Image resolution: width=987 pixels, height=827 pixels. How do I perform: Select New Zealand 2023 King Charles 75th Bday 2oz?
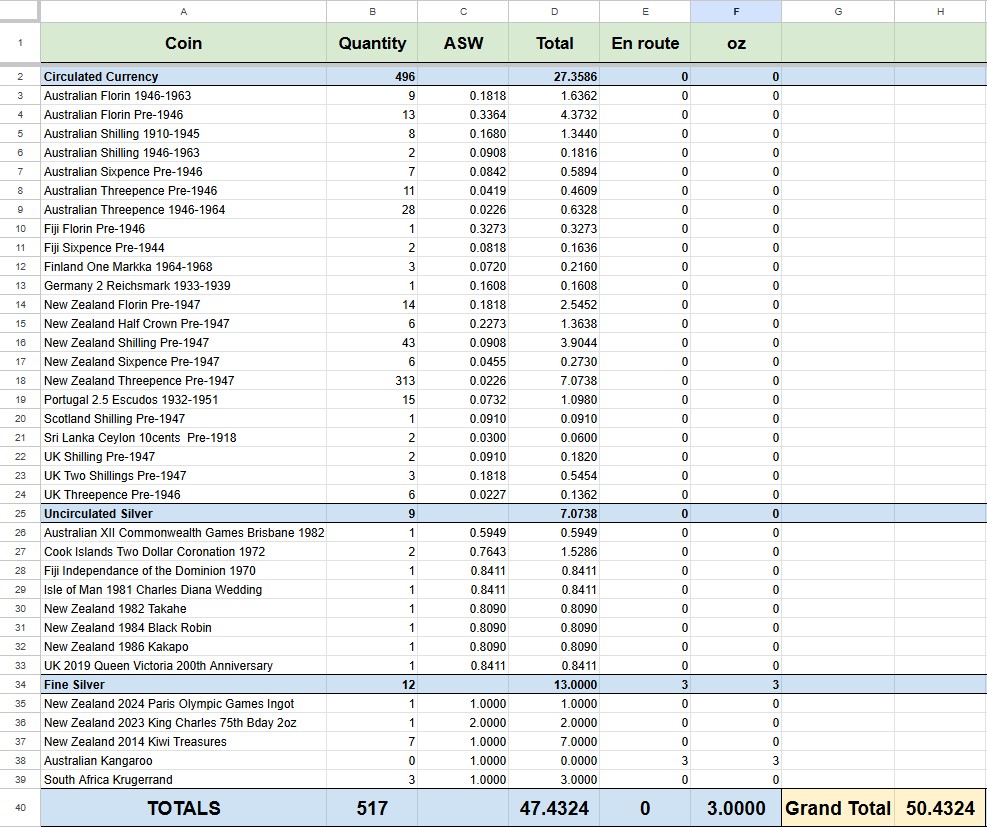(183, 723)
